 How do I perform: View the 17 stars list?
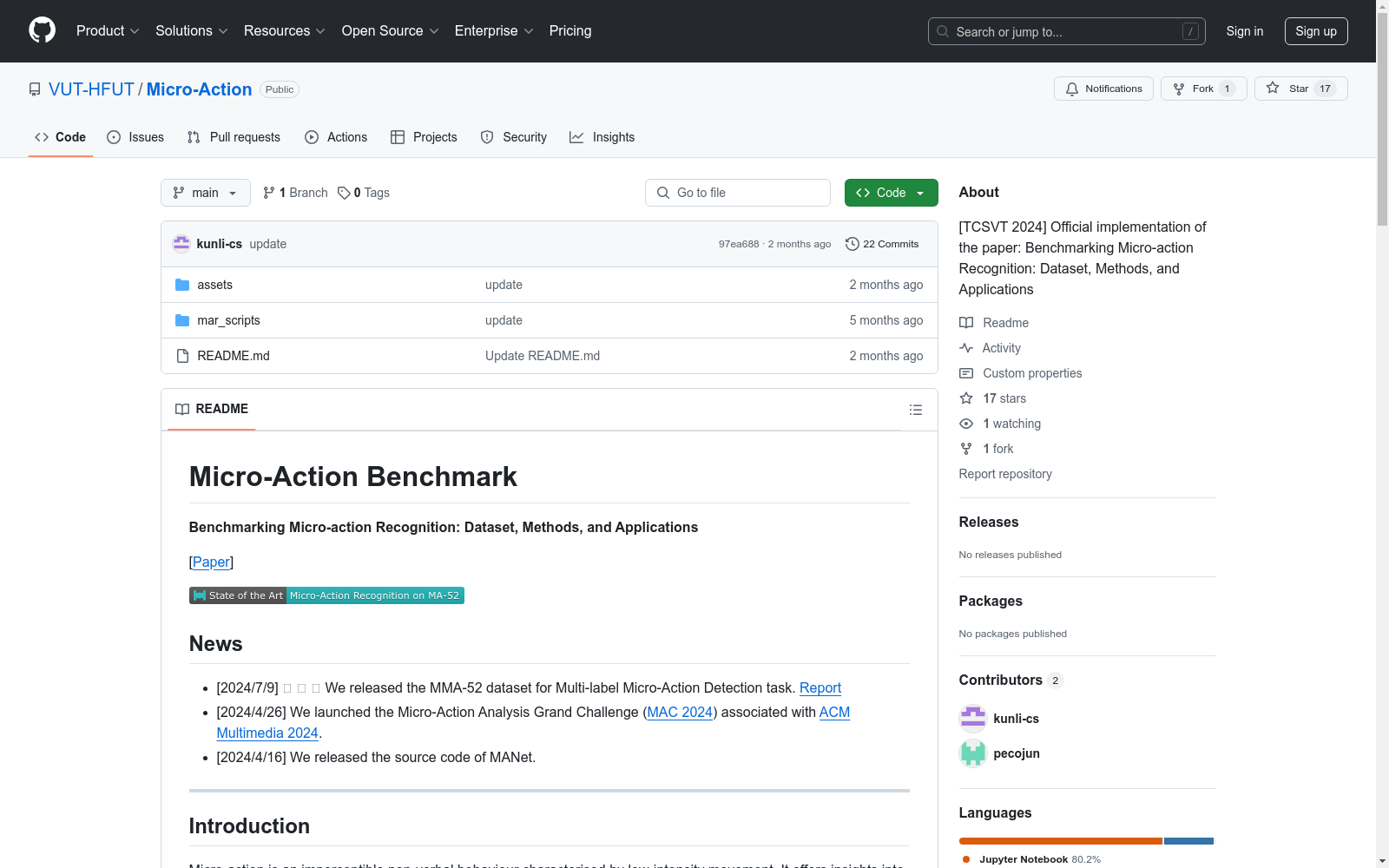[x=993, y=398]
